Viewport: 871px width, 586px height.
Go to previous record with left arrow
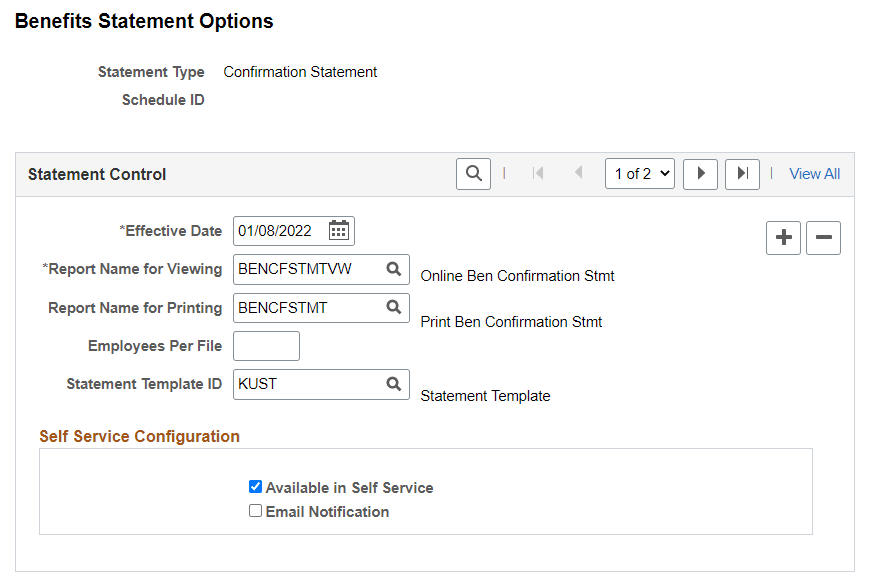[578, 173]
